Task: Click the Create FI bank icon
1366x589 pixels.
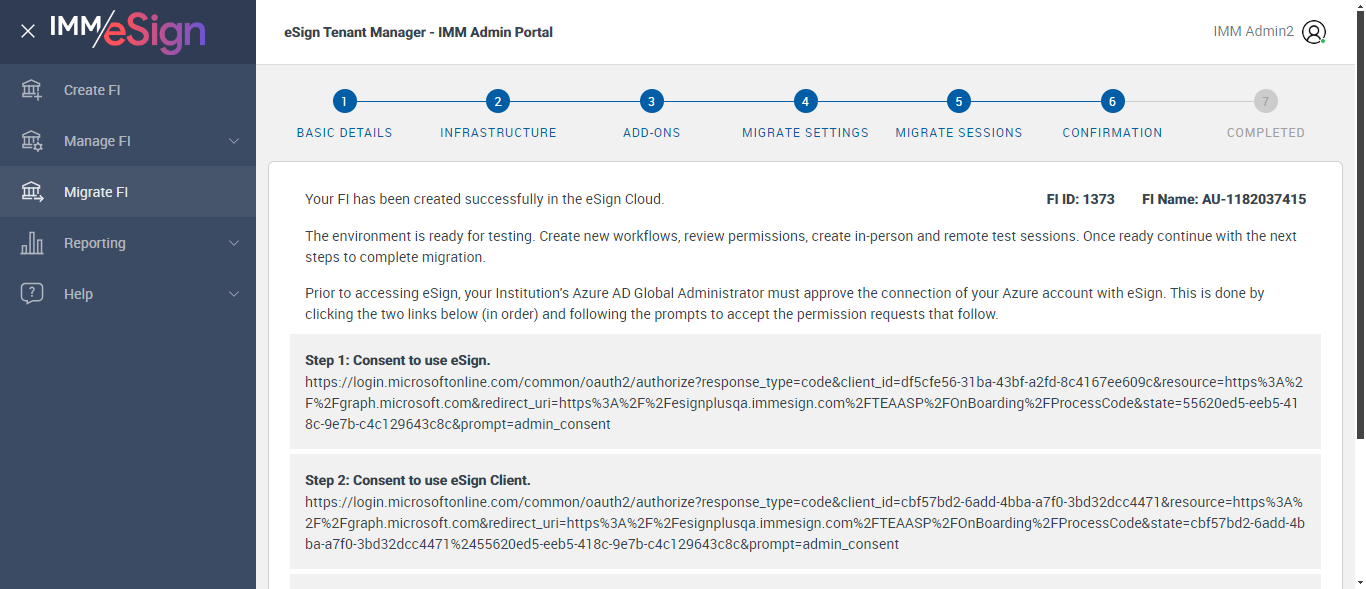Action: 32,90
